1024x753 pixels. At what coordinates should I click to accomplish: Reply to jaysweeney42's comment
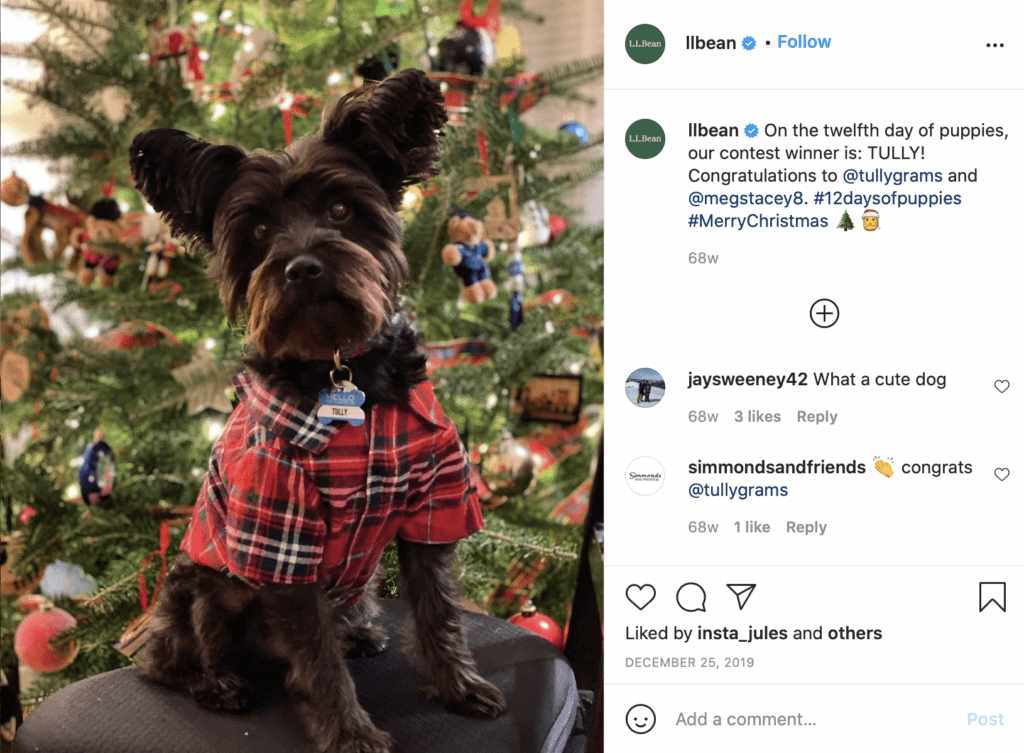(x=817, y=417)
